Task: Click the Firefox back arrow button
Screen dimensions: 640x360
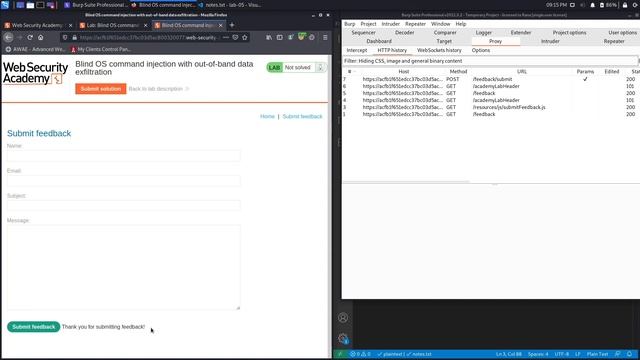Action: point(9,37)
